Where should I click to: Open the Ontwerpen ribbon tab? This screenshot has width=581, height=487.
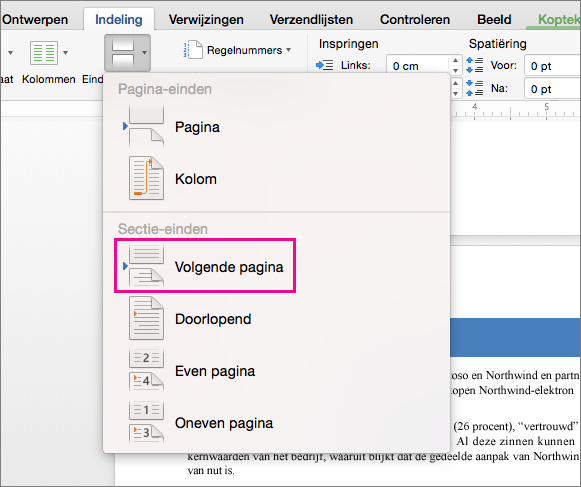[35, 19]
